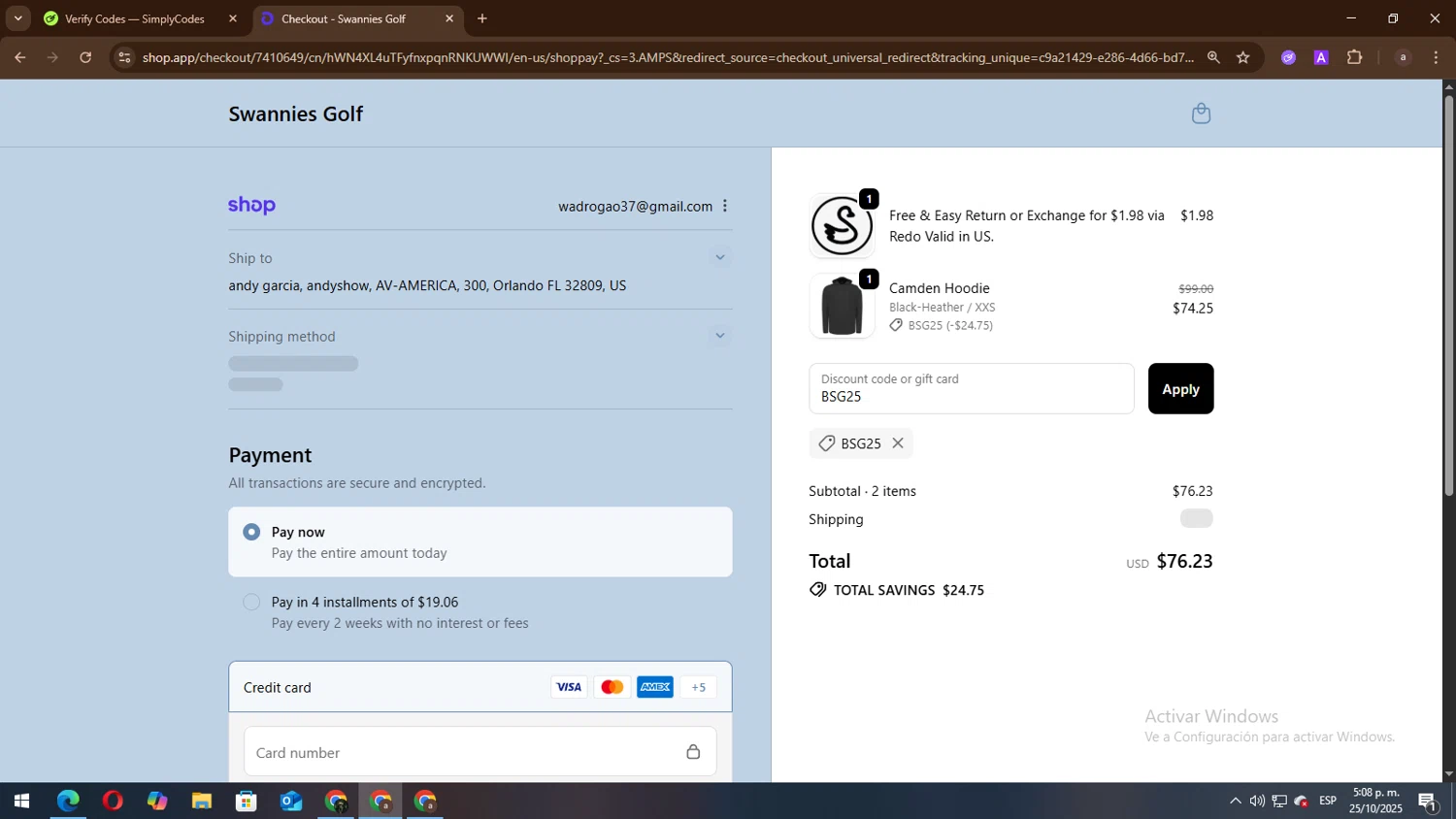Click the Camden Hoodie product thumbnail
This screenshot has height=819, width=1456.
842,306
